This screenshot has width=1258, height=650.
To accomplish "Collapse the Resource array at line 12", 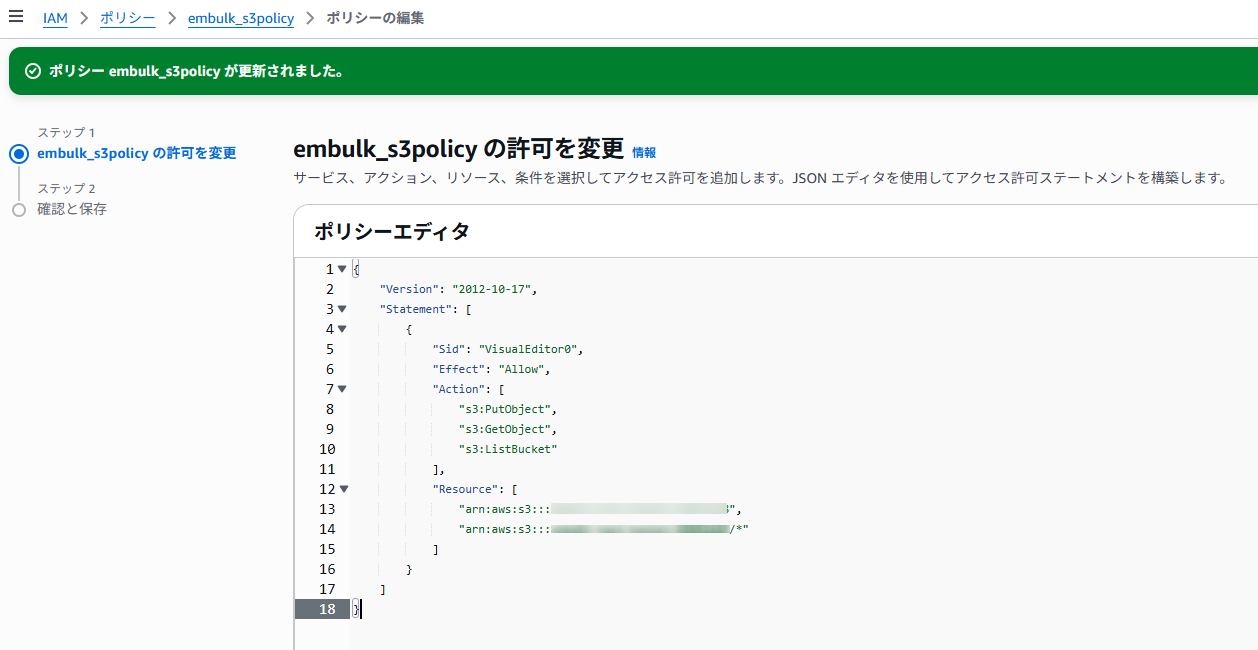I will click(x=343, y=489).
